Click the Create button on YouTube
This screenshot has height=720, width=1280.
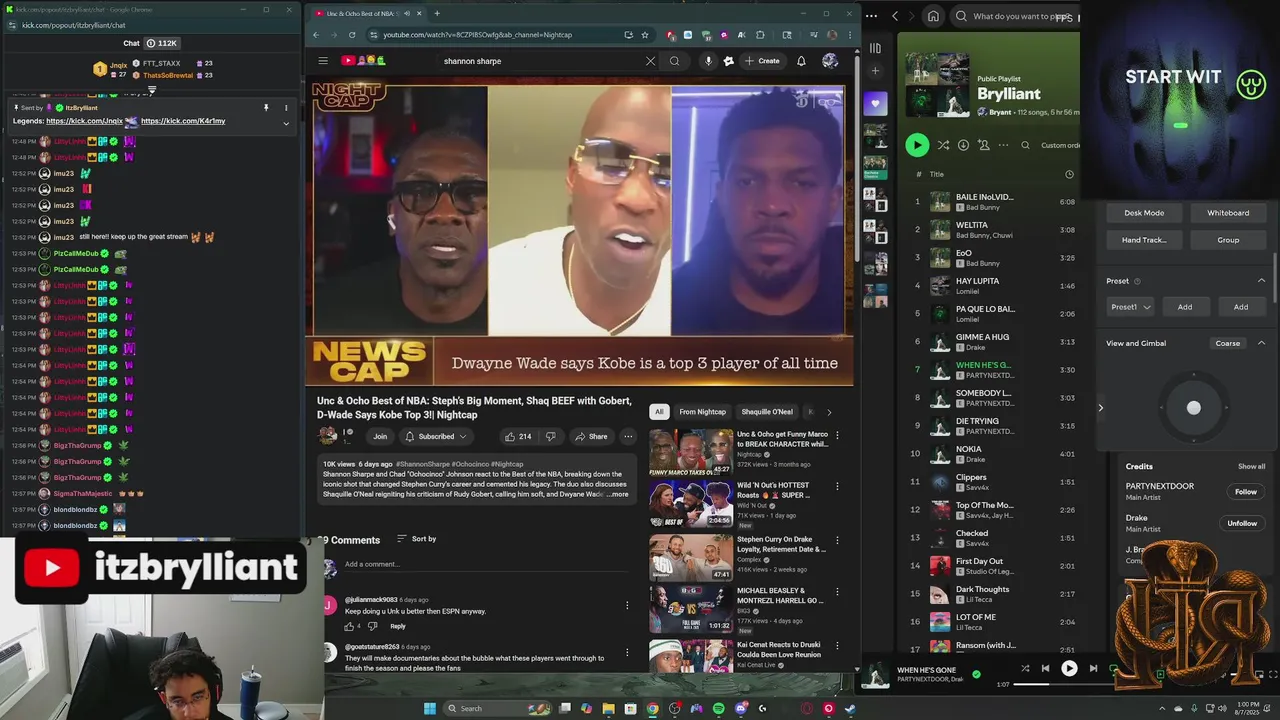(762, 61)
